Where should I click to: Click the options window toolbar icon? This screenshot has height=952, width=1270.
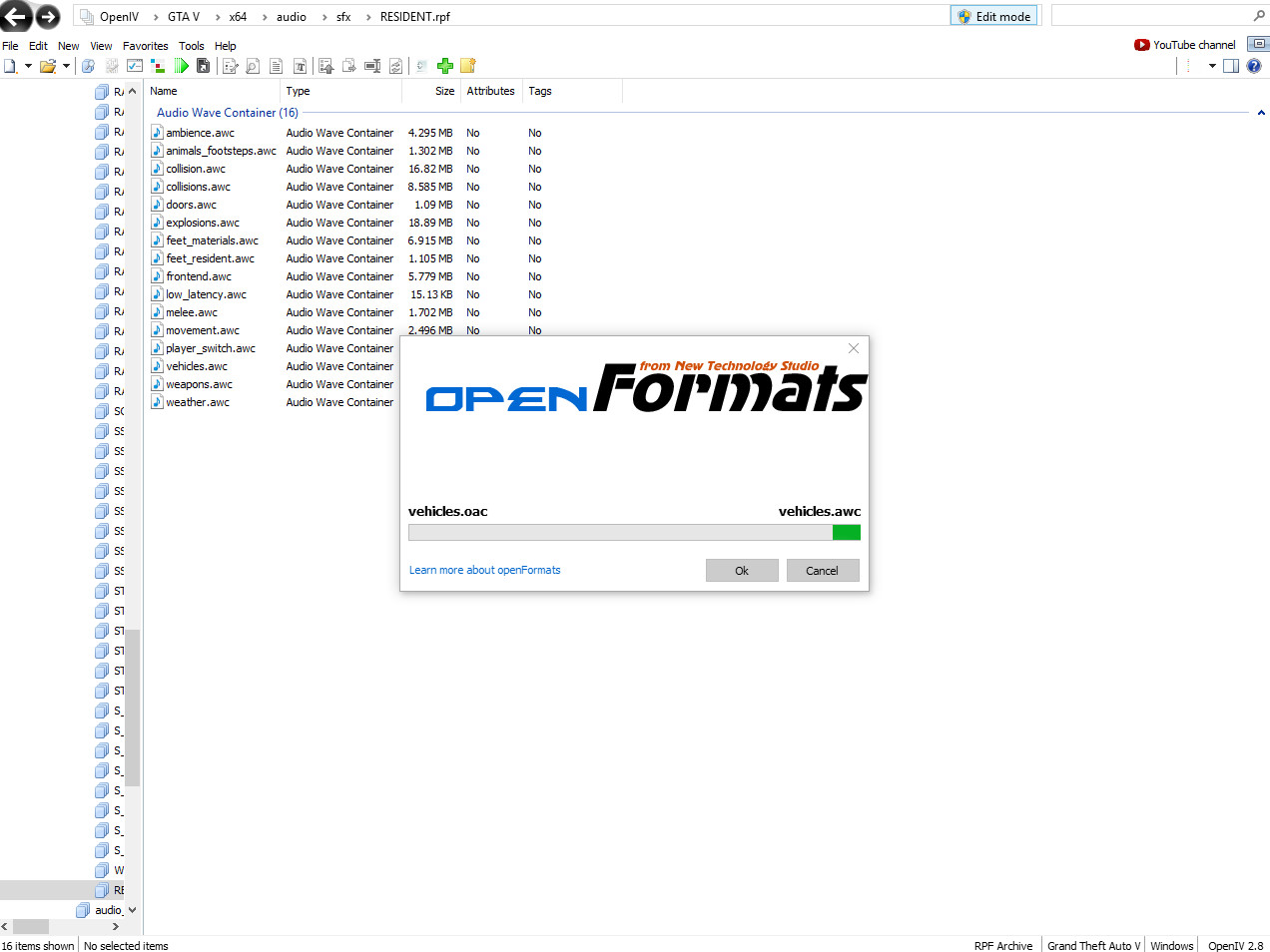(135, 66)
